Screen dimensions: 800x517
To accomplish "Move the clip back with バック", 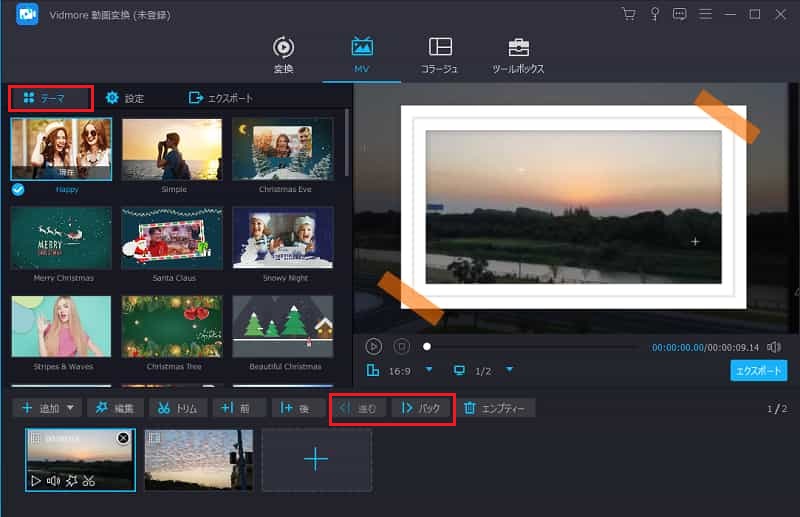I will [421, 408].
